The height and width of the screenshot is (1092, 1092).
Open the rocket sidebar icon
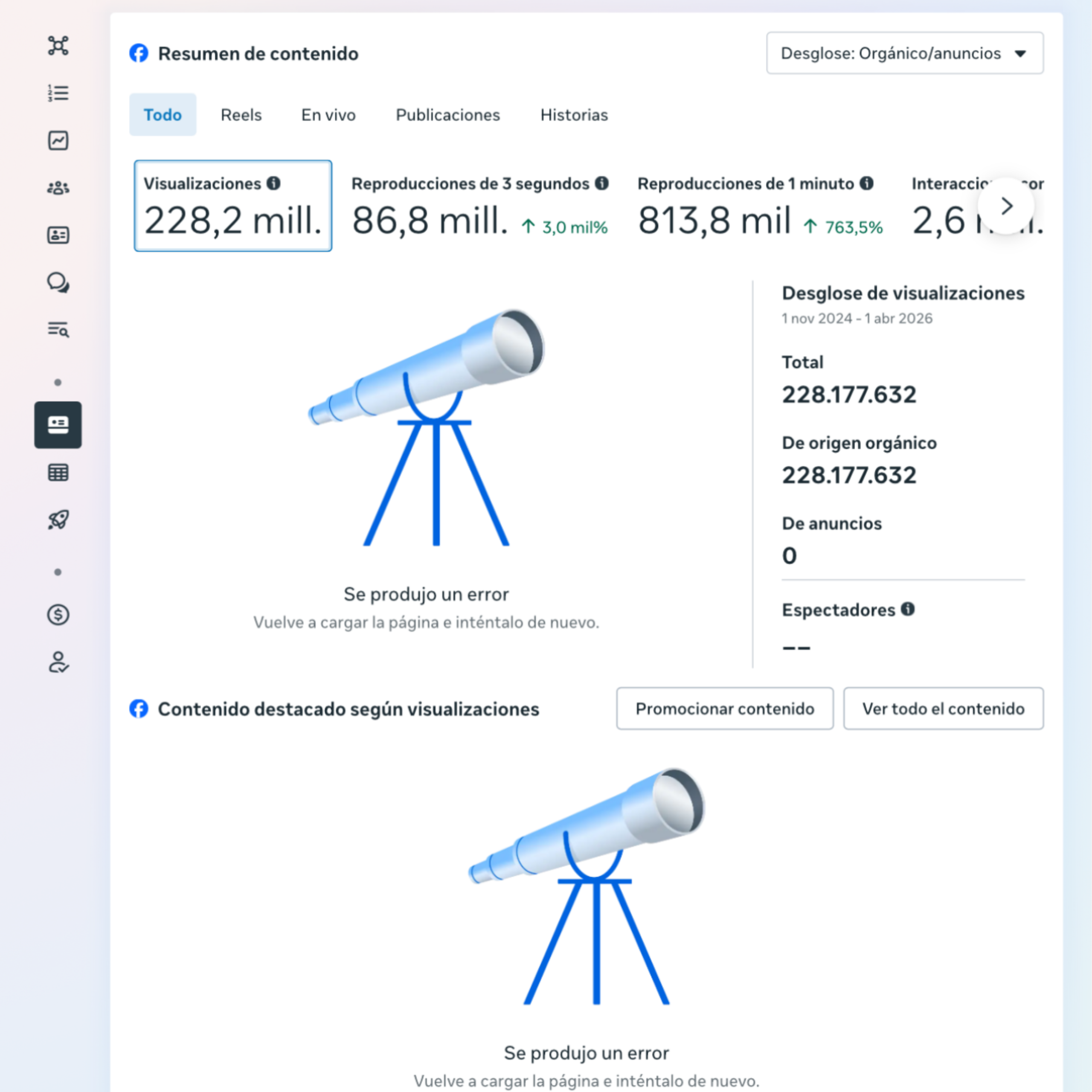(x=58, y=520)
